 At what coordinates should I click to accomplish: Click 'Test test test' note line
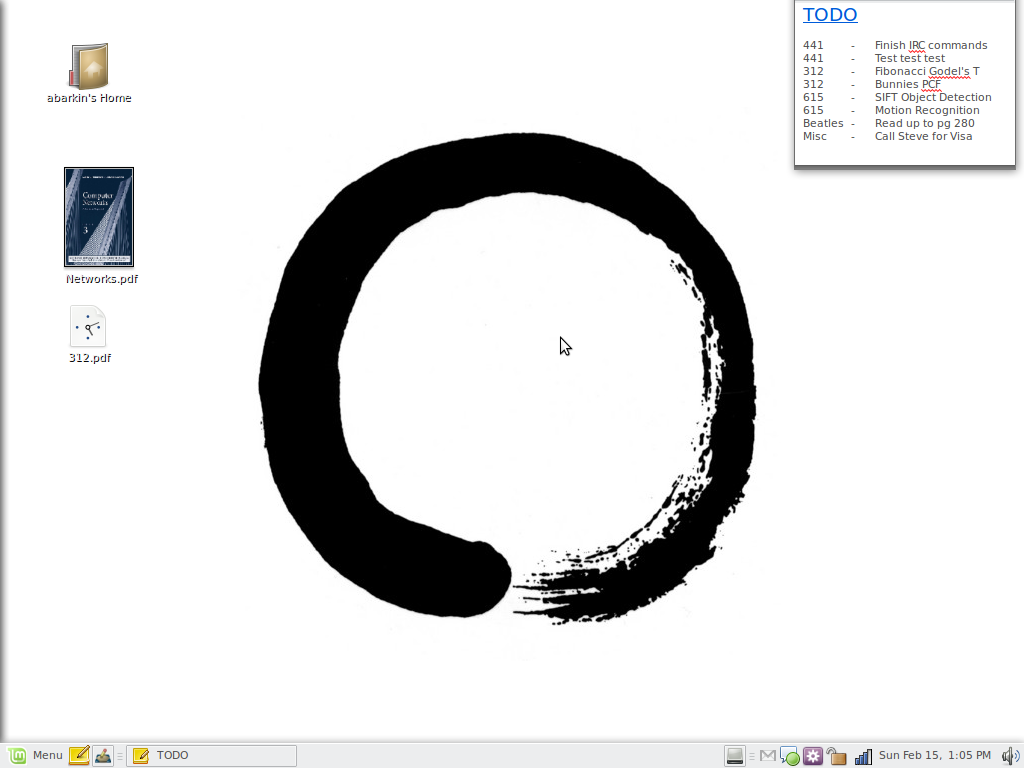pos(910,58)
